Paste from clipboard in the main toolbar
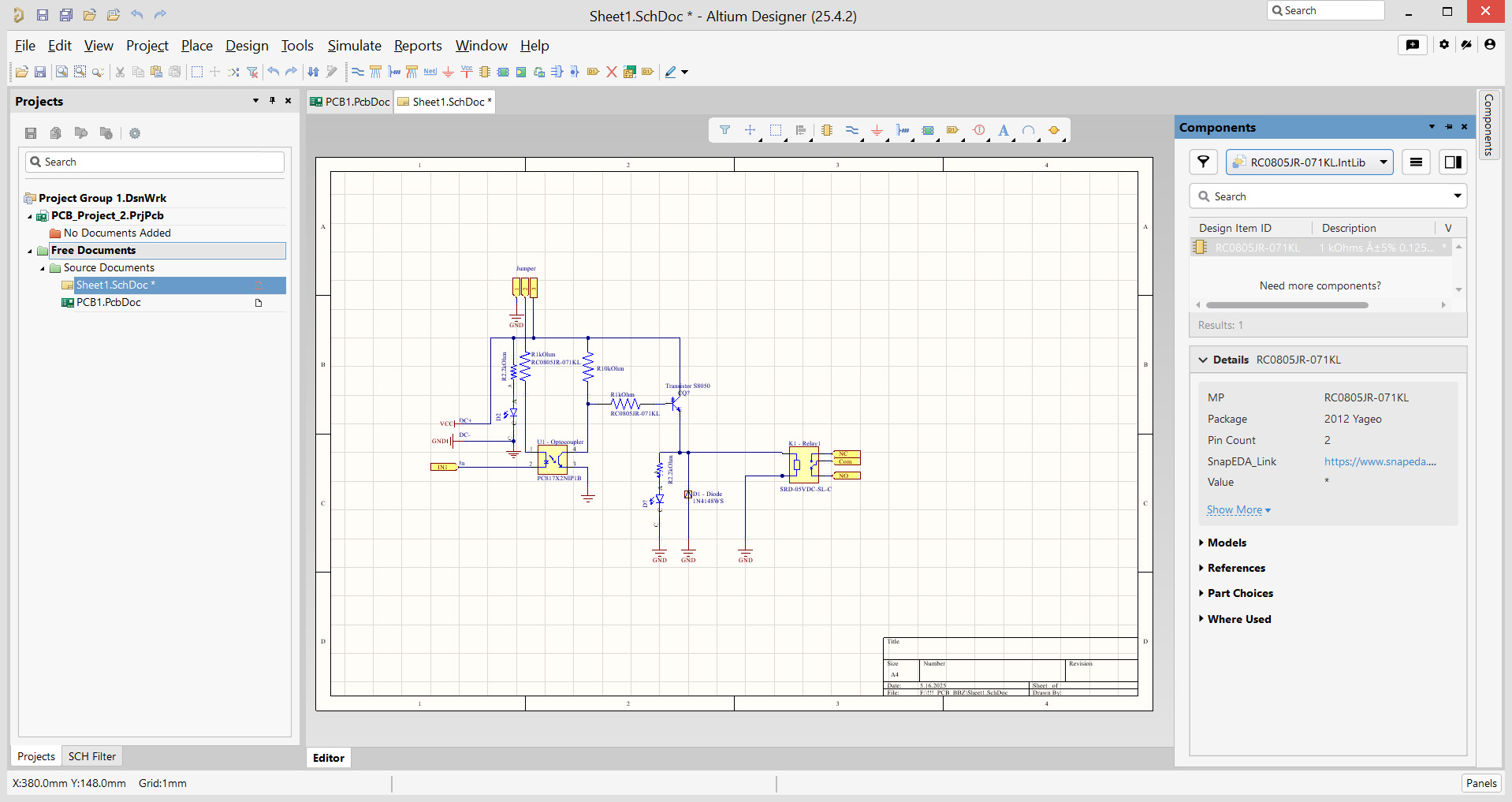 [x=156, y=72]
